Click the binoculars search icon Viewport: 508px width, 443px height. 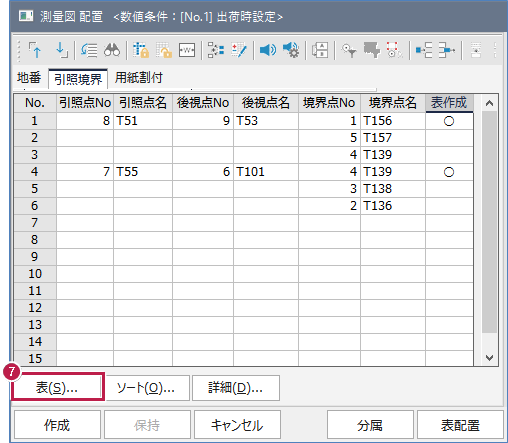[112, 50]
